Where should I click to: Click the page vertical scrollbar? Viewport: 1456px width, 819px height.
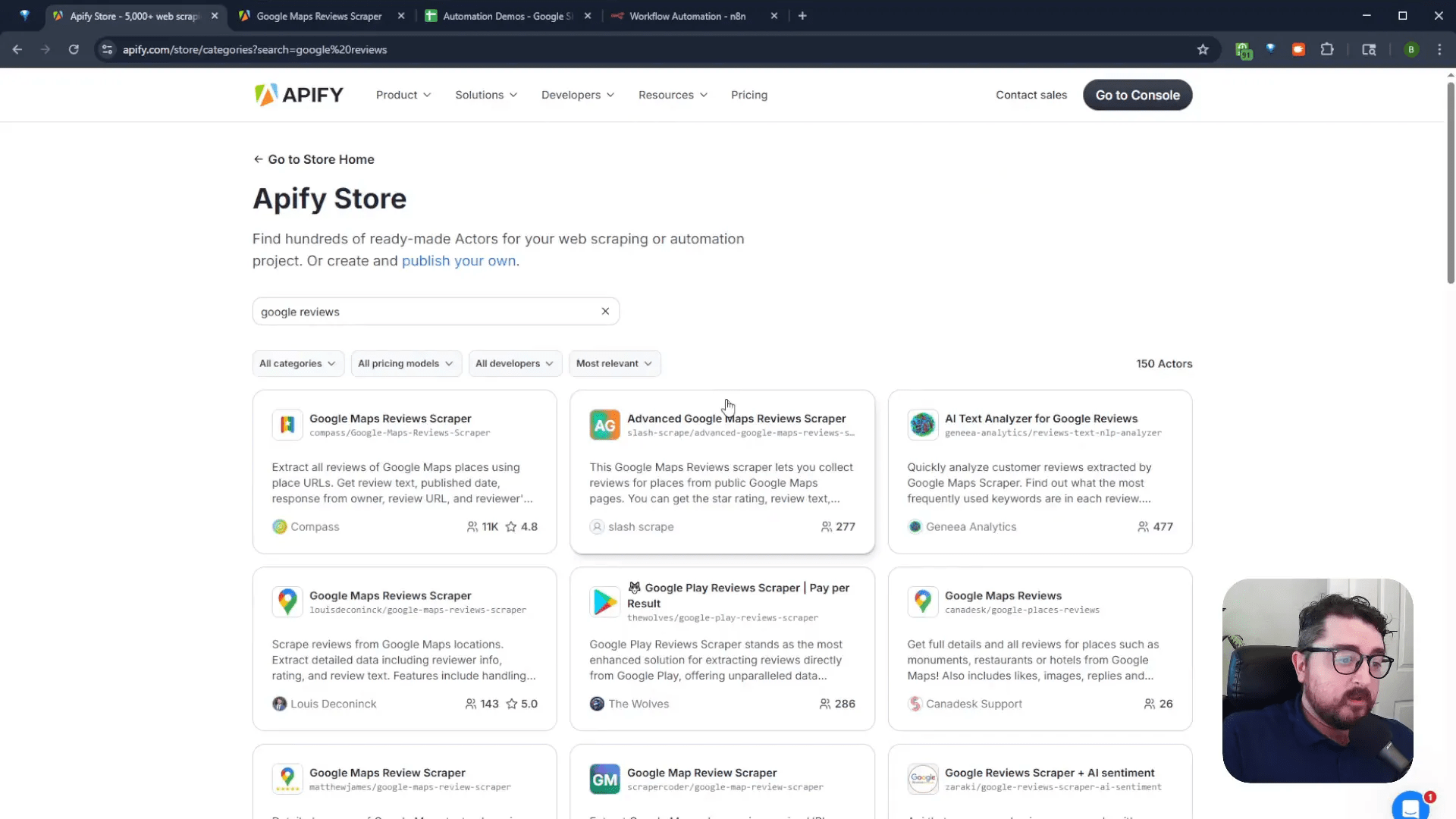point(1450,182)
